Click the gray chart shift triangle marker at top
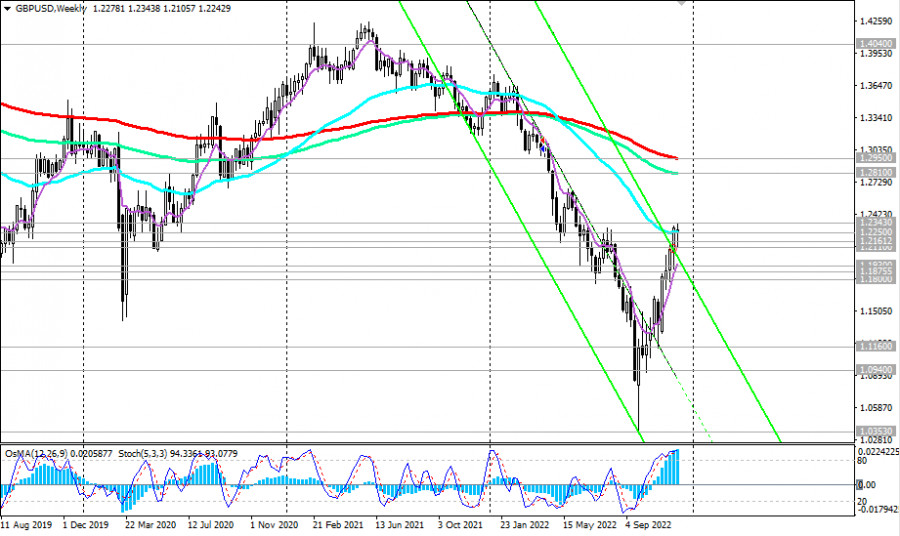This screenshot has width=900, height=536. (x=683, y=3)
